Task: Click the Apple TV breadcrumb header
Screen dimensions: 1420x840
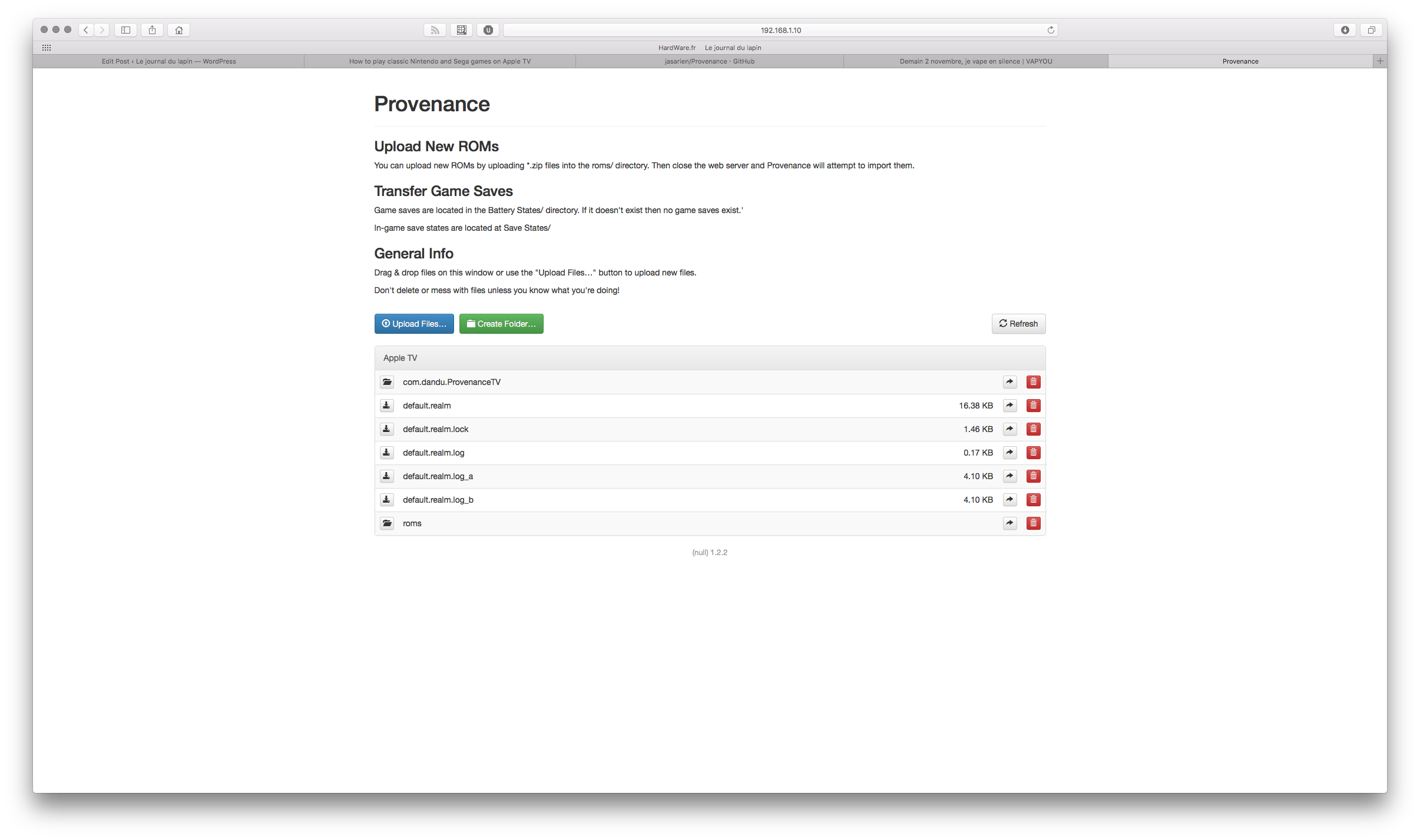Action: pos(400,358)
